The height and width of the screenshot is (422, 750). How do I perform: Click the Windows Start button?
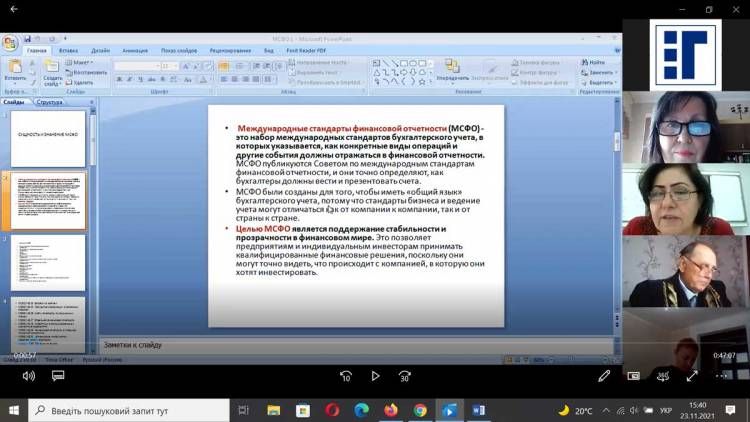point(14,410)
